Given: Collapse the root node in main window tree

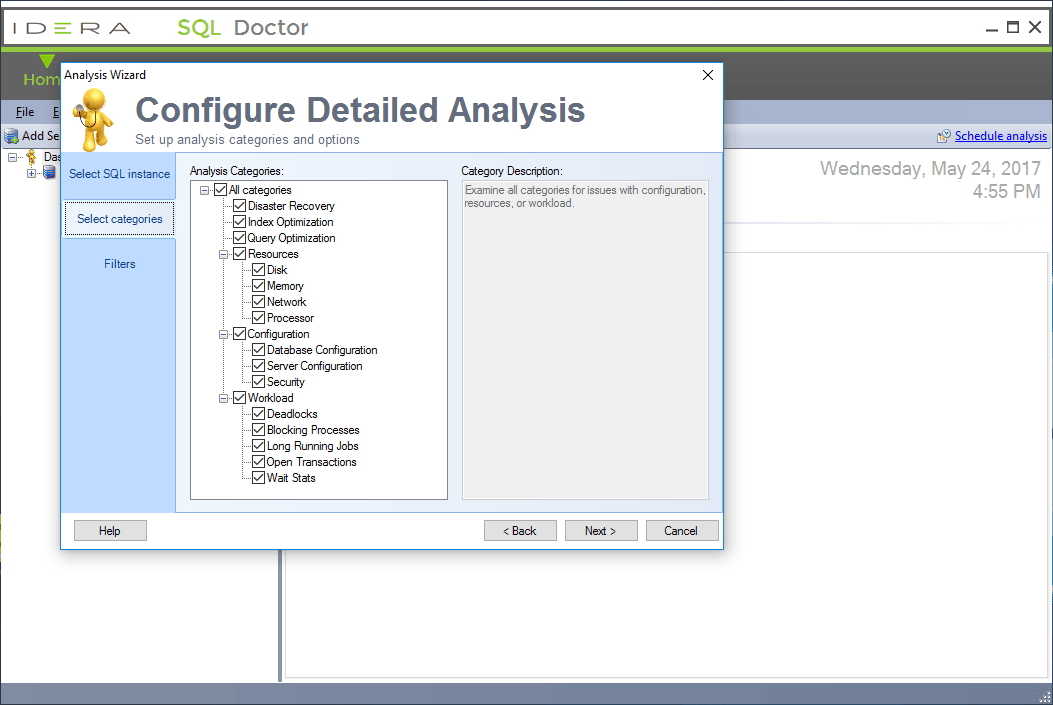Looking at the screenshot, I should (12, 157).
